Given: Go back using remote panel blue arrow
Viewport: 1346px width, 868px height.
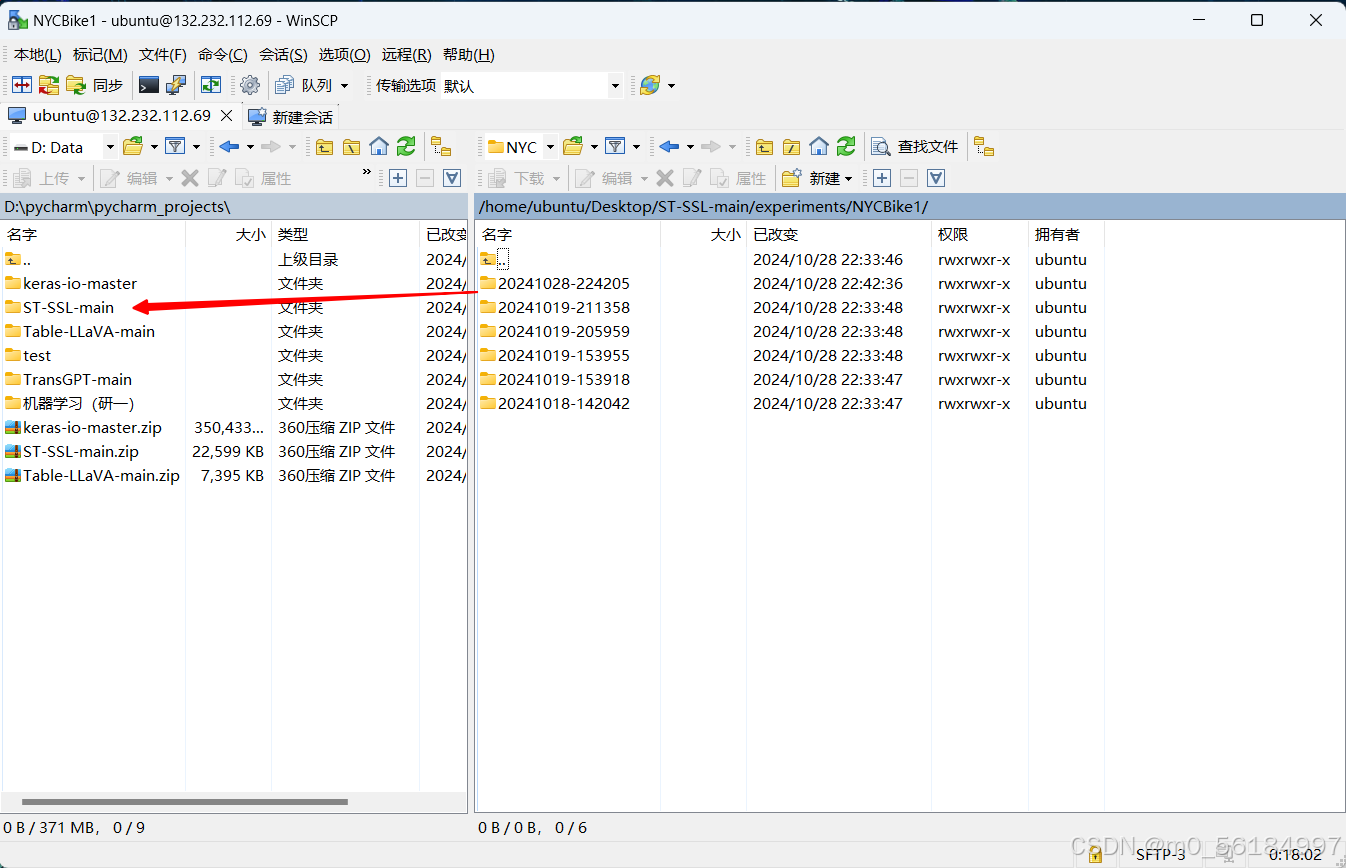Looking at the screenshot, I should click(669, 147).
